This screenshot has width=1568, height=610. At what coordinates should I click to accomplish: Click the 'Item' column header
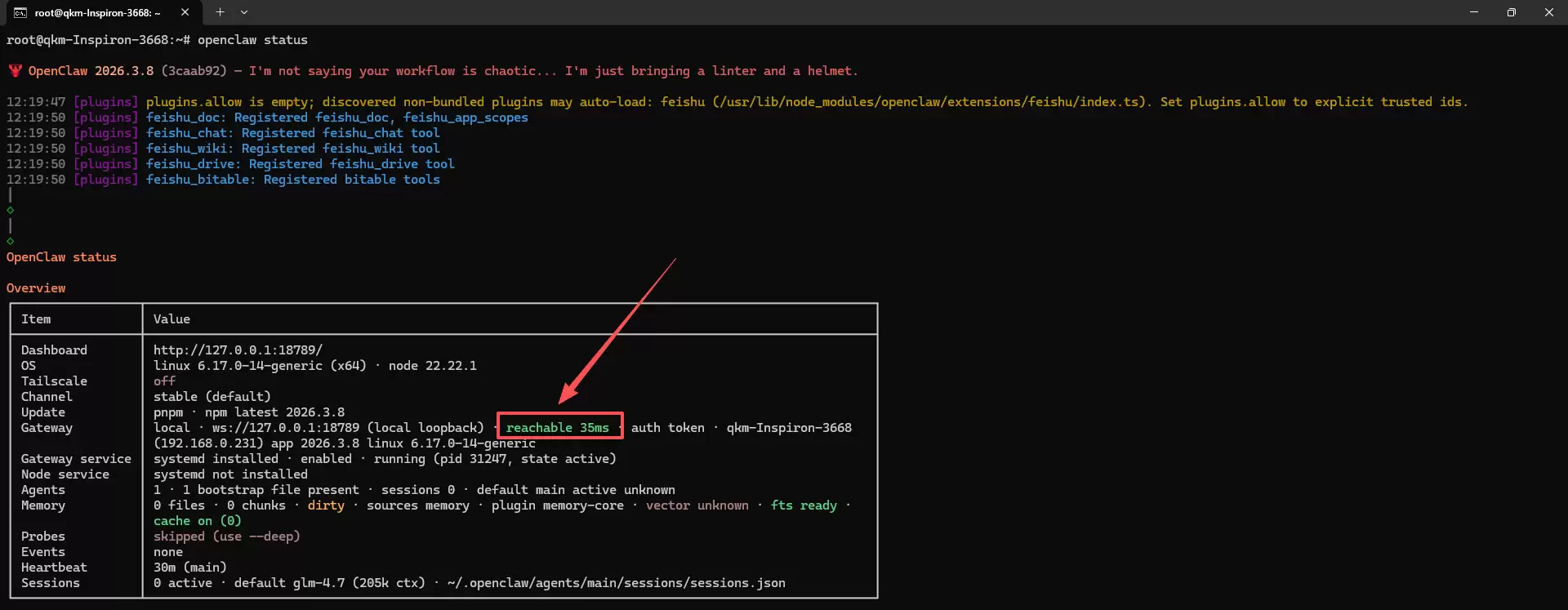point(36,319)
